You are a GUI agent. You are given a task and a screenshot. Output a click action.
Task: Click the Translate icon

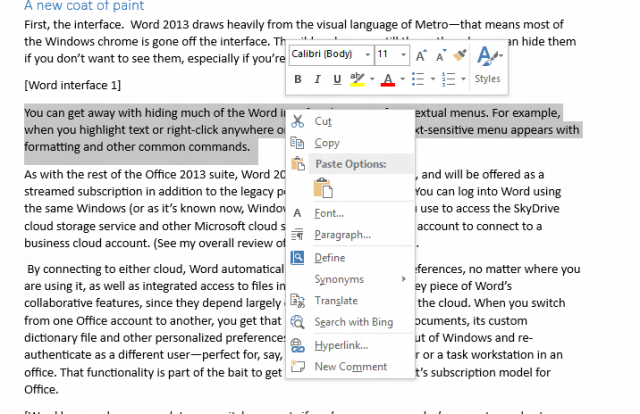pos(298,300)
